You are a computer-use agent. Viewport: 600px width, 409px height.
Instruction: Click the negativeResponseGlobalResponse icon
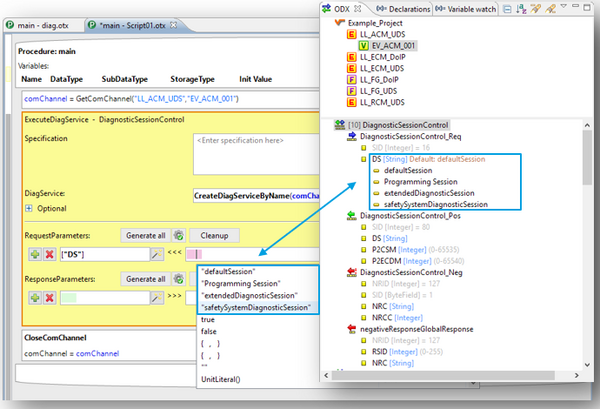click(x=352, y=329)
